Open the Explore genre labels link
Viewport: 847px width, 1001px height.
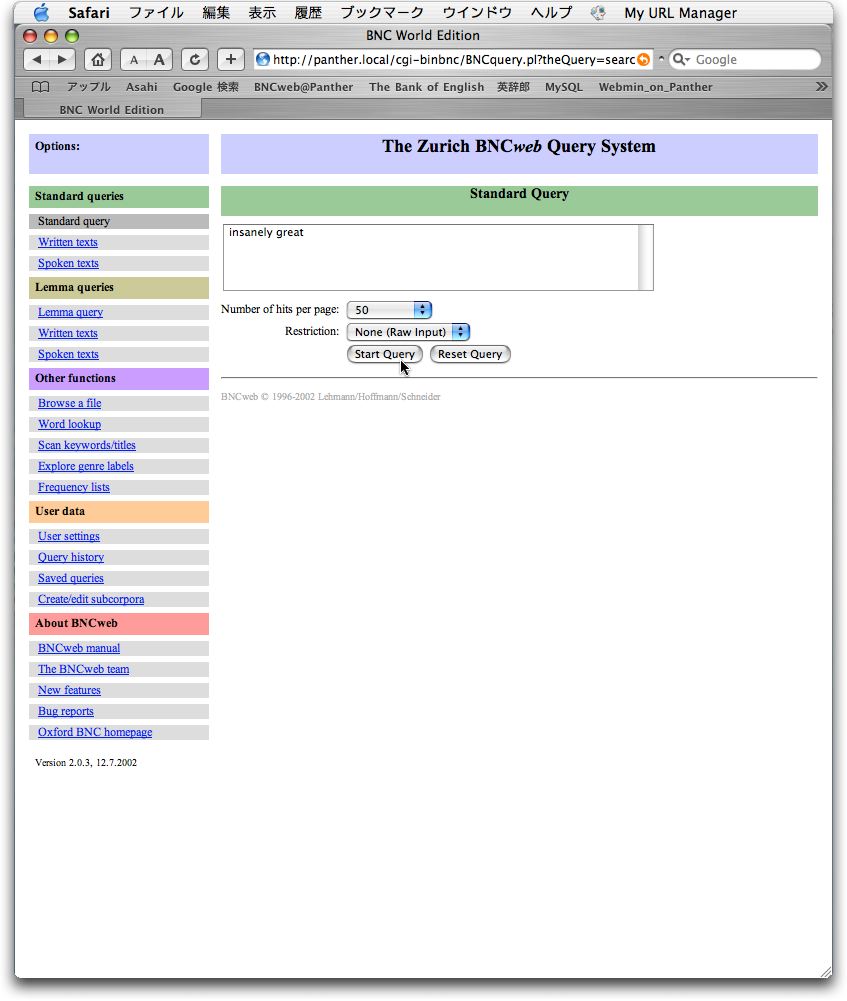coord(86,467)
